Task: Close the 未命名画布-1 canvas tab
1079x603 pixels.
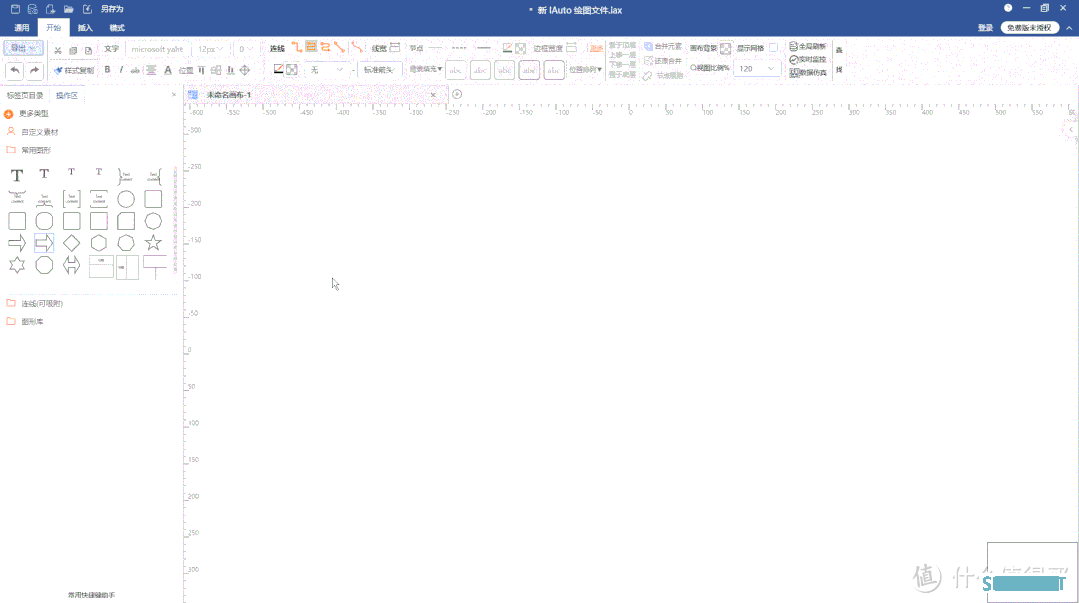Action: coord(433,95)
